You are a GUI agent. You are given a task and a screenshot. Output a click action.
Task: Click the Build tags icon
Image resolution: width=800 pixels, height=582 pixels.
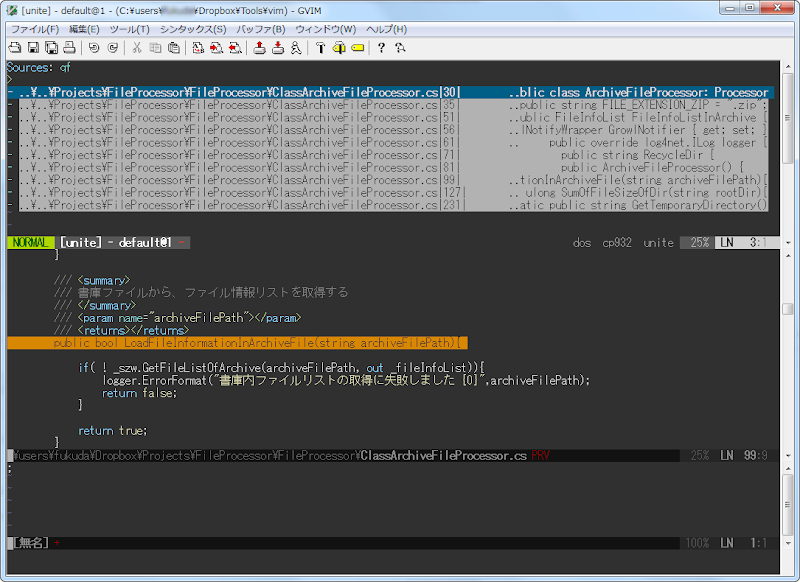tap(339, 48)
